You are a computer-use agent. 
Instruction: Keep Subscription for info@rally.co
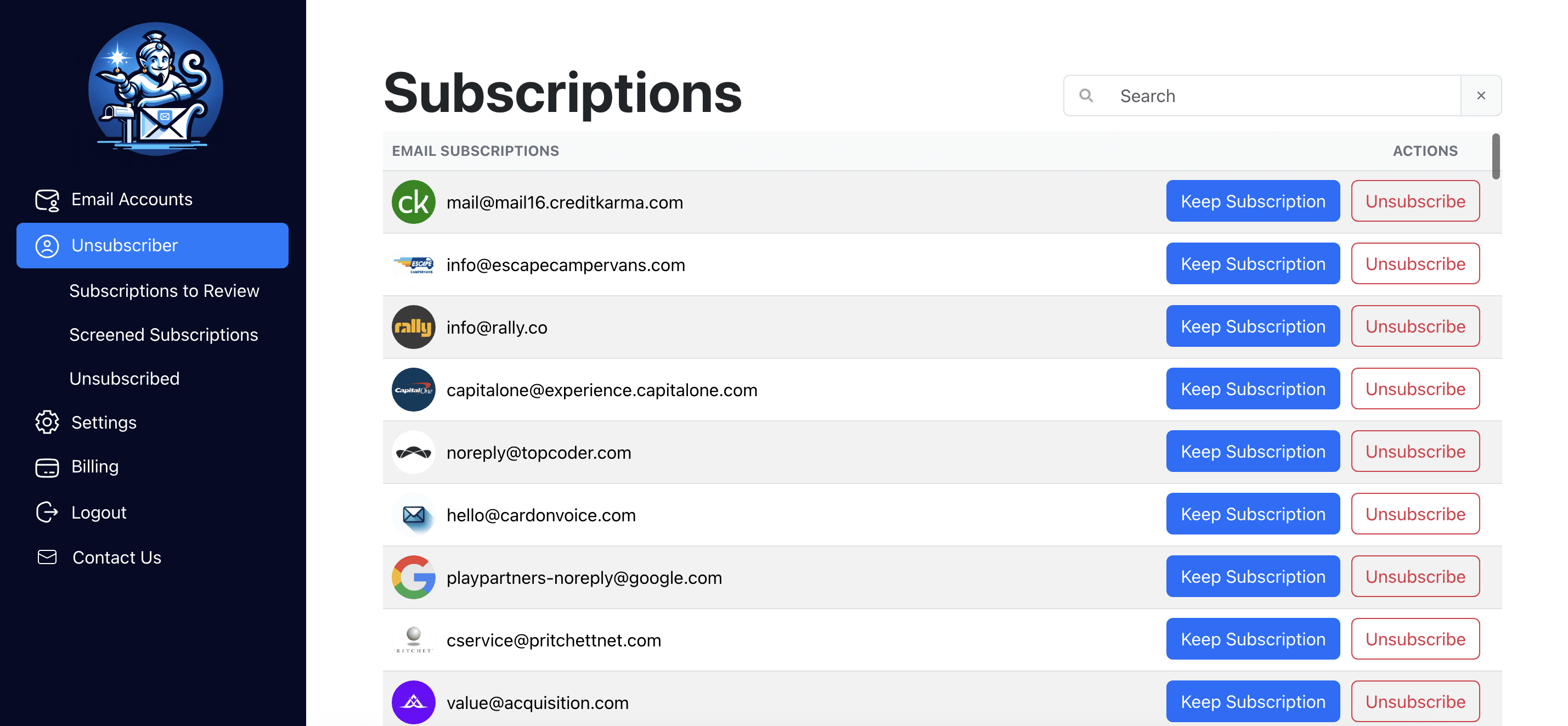click(x=1253, y=327)
